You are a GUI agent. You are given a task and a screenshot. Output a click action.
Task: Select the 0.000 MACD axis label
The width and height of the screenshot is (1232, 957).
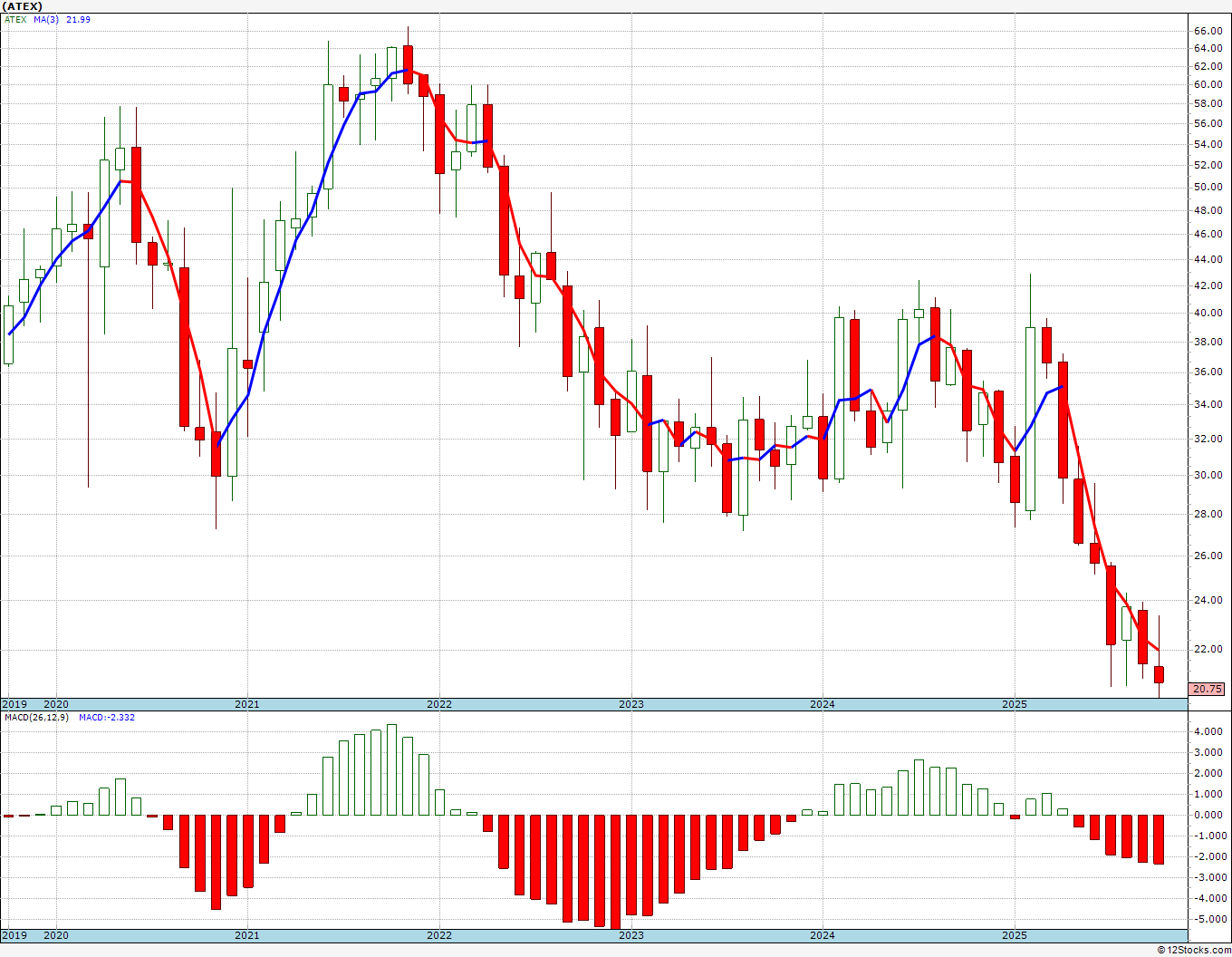point(1210,815)
